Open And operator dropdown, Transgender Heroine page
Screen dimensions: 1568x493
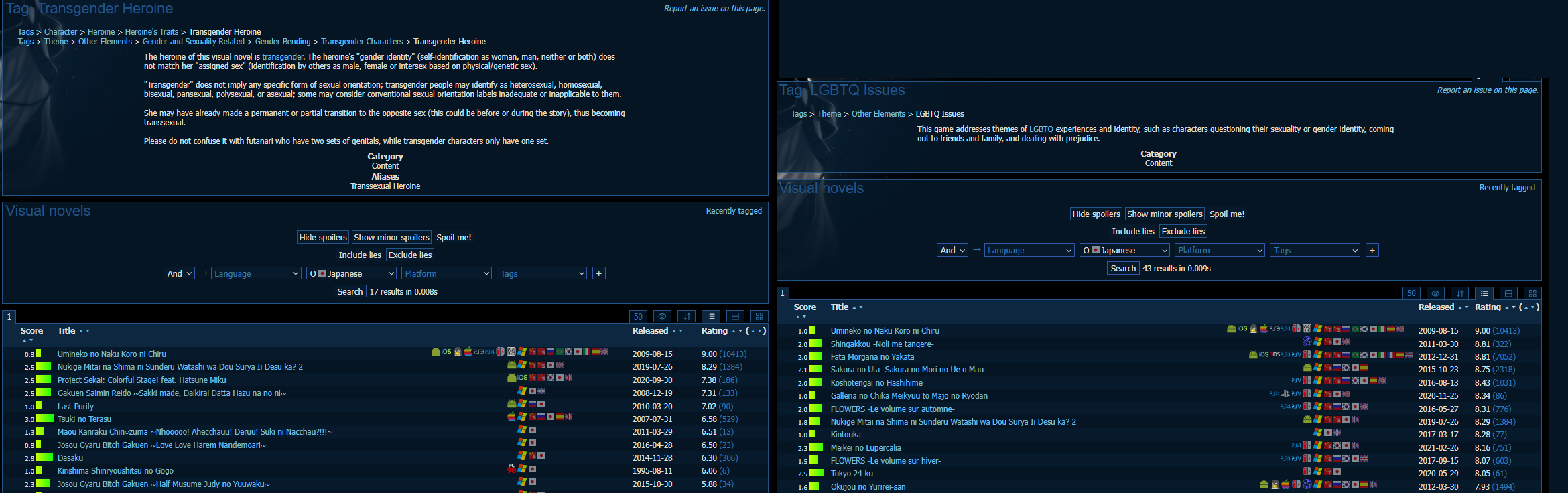(180, 273)
